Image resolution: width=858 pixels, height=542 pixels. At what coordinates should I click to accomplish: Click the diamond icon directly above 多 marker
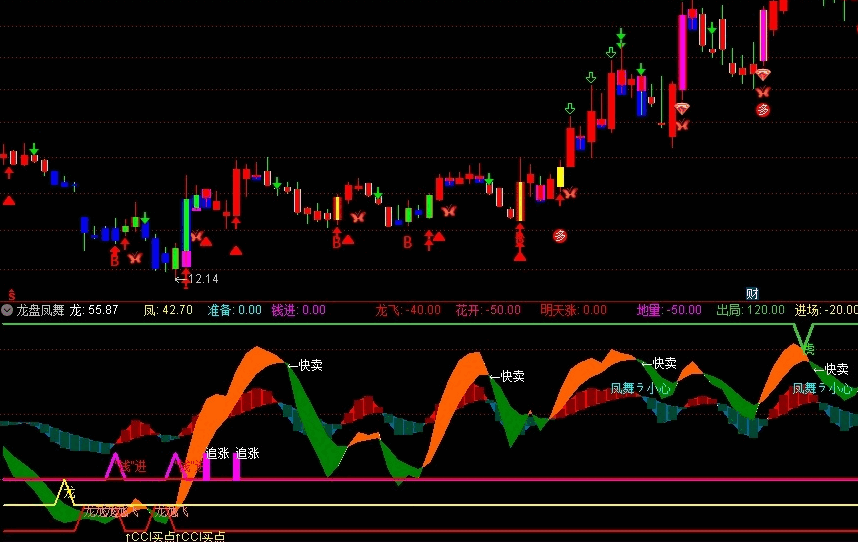[762, 74]
